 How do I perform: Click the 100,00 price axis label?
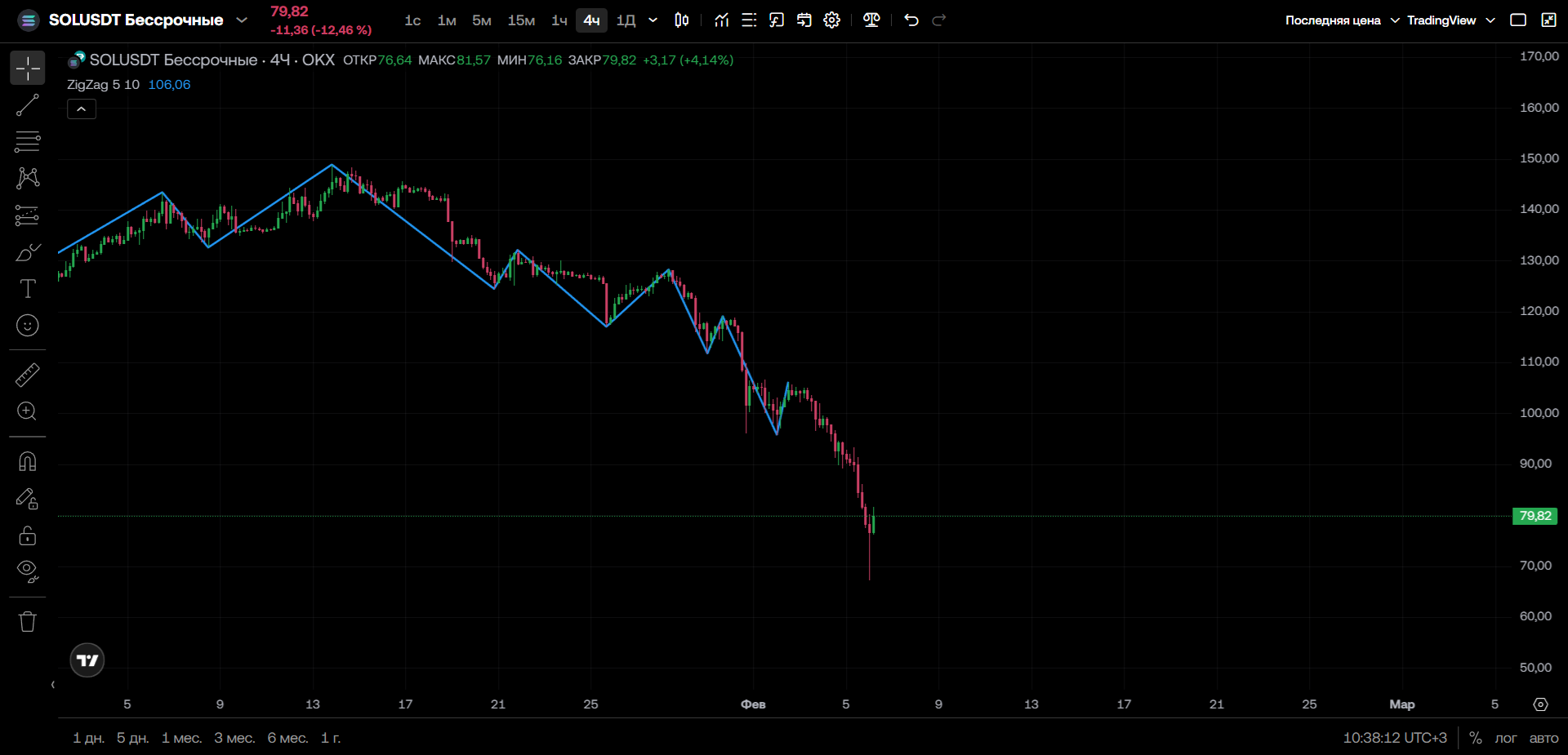pos(1539,413)
